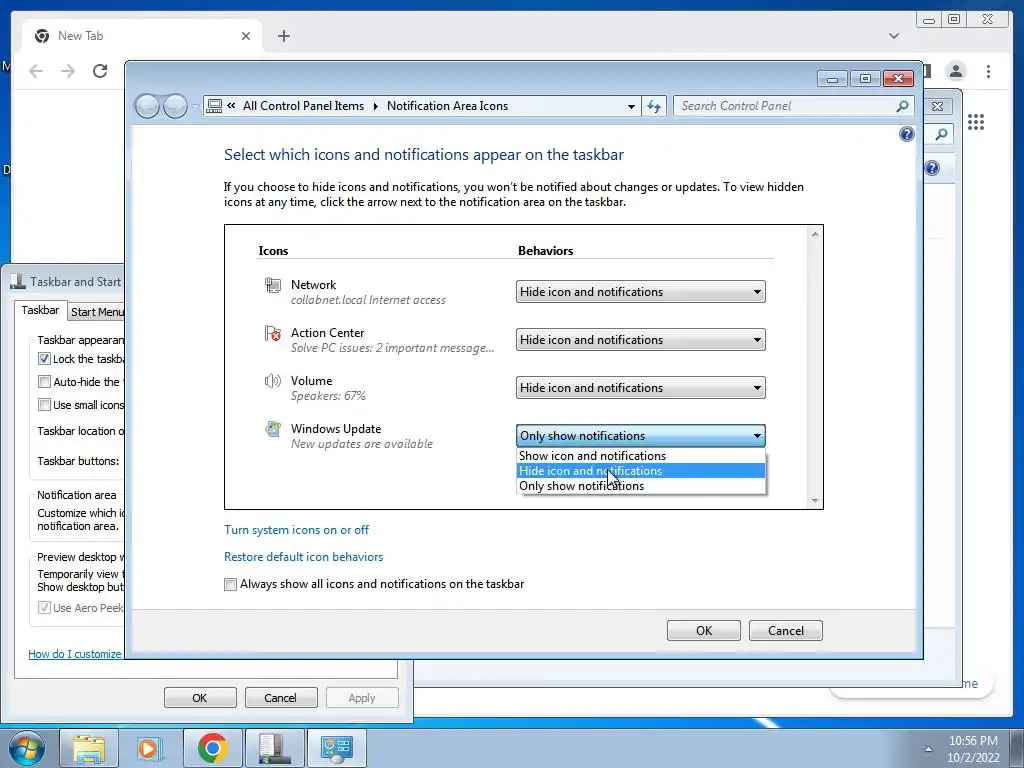Launch Windows Media Player from the taskbar

(150, 748)
